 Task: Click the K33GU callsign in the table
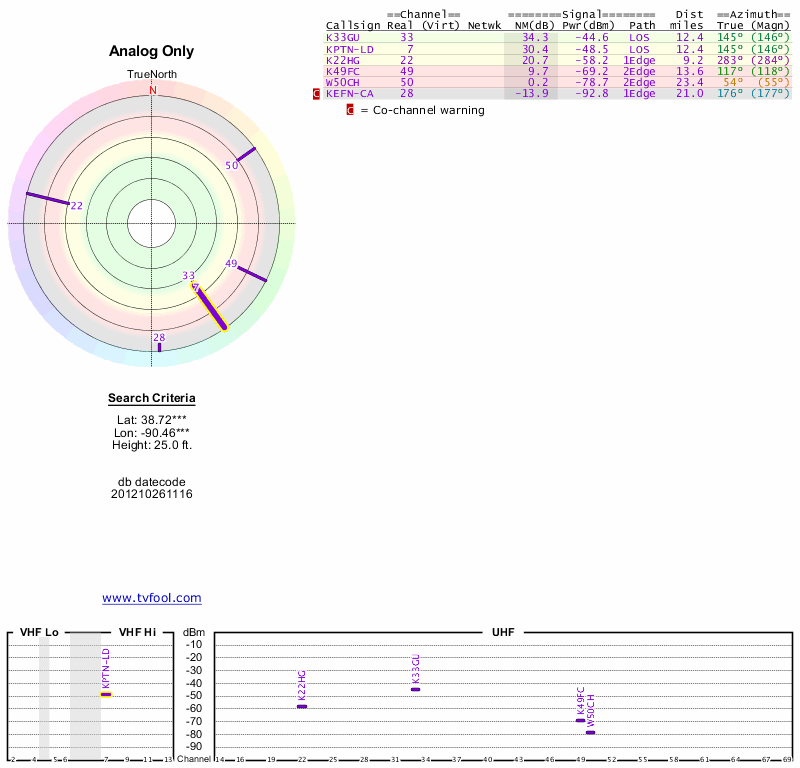coord(342,37)
